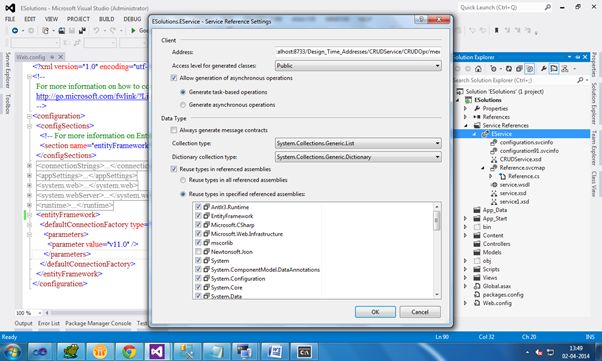Click the Save All toolbar icon

point(81,30)
